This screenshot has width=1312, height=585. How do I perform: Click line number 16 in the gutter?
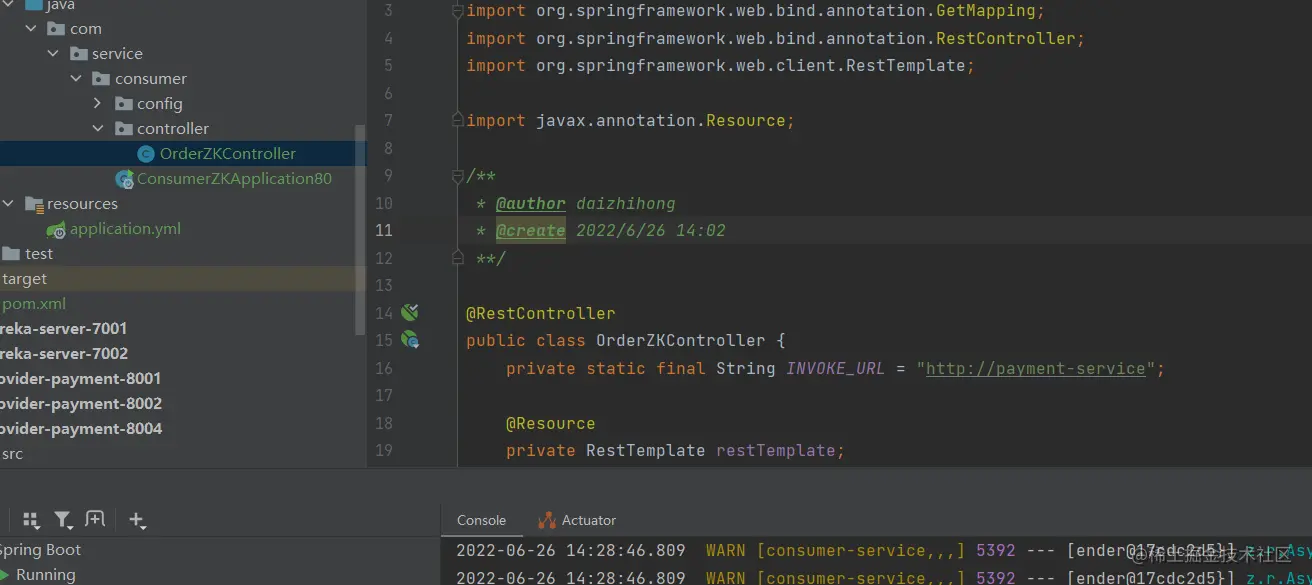tap(384, 368)
